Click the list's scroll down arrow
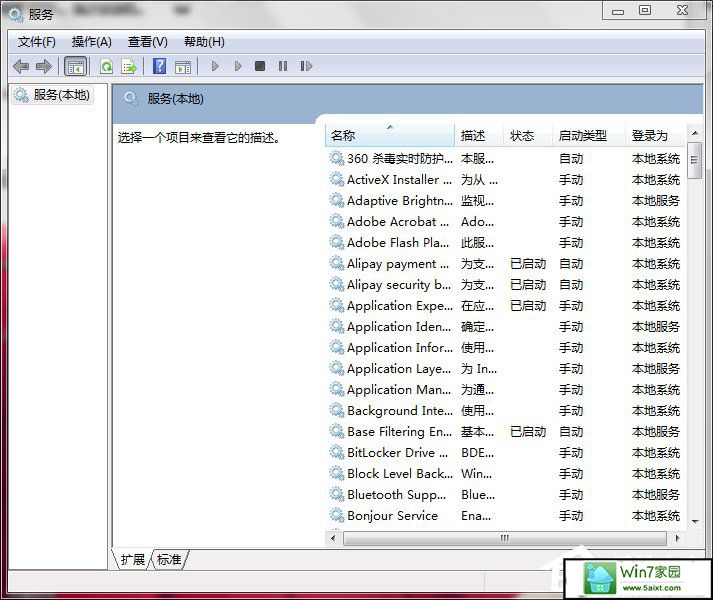This screenshot has height=600, width=713. coord(694,521)
